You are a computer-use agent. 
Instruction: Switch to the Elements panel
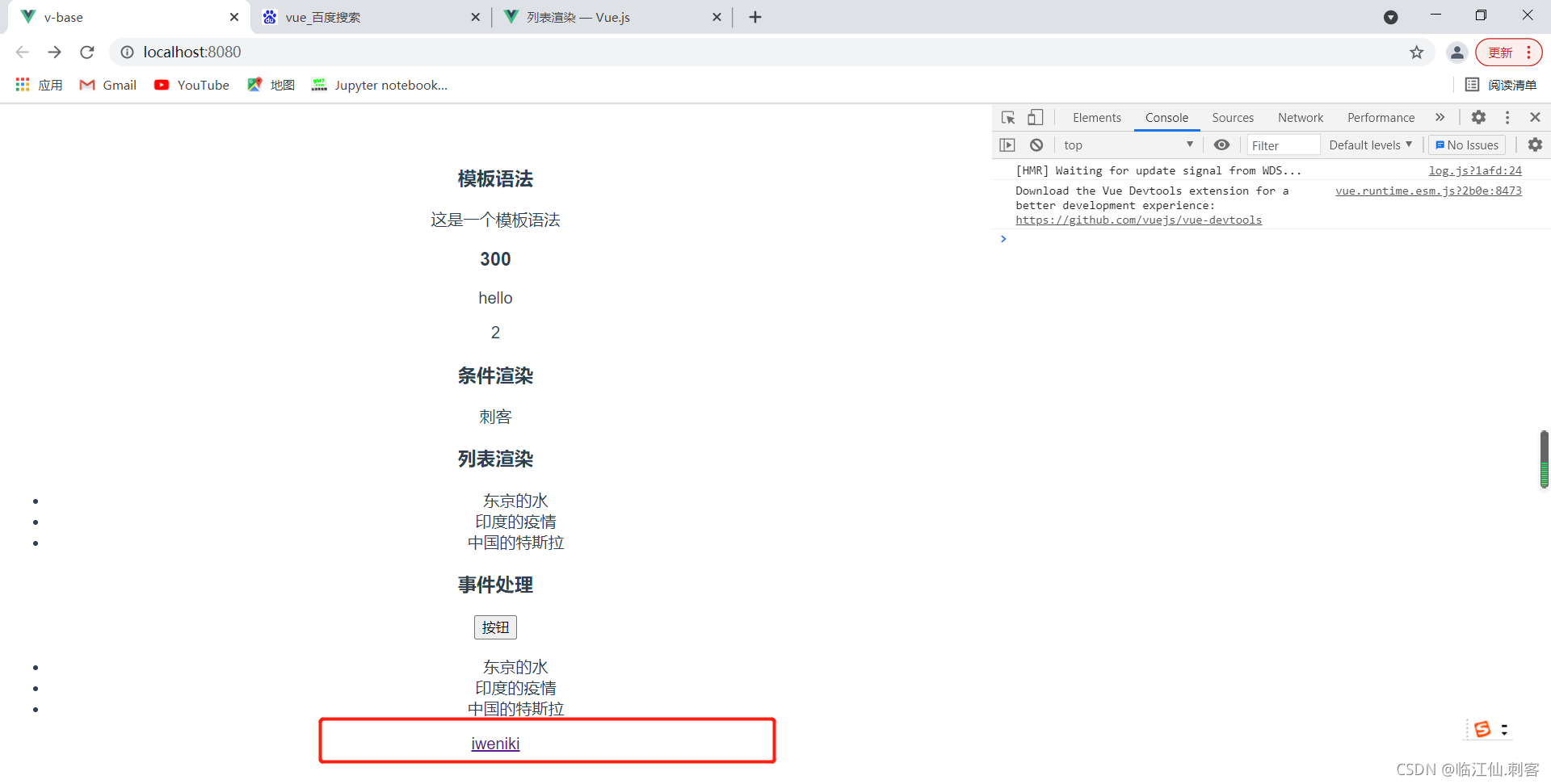point(1096,117)
